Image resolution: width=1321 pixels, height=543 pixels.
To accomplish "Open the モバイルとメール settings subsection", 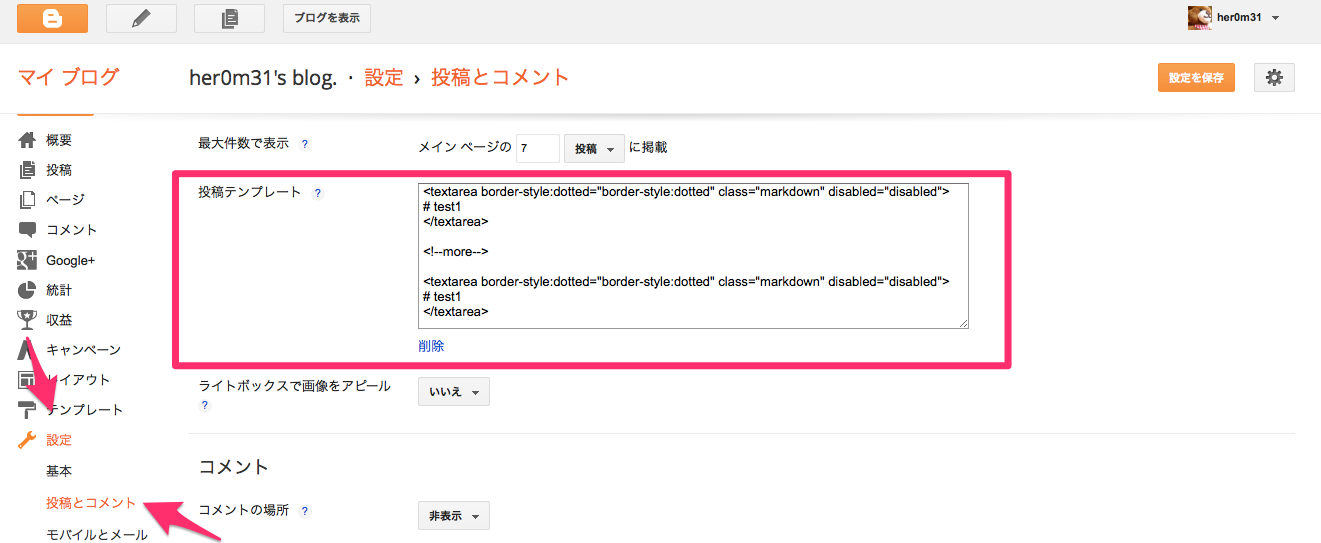I will pos(97,535).
